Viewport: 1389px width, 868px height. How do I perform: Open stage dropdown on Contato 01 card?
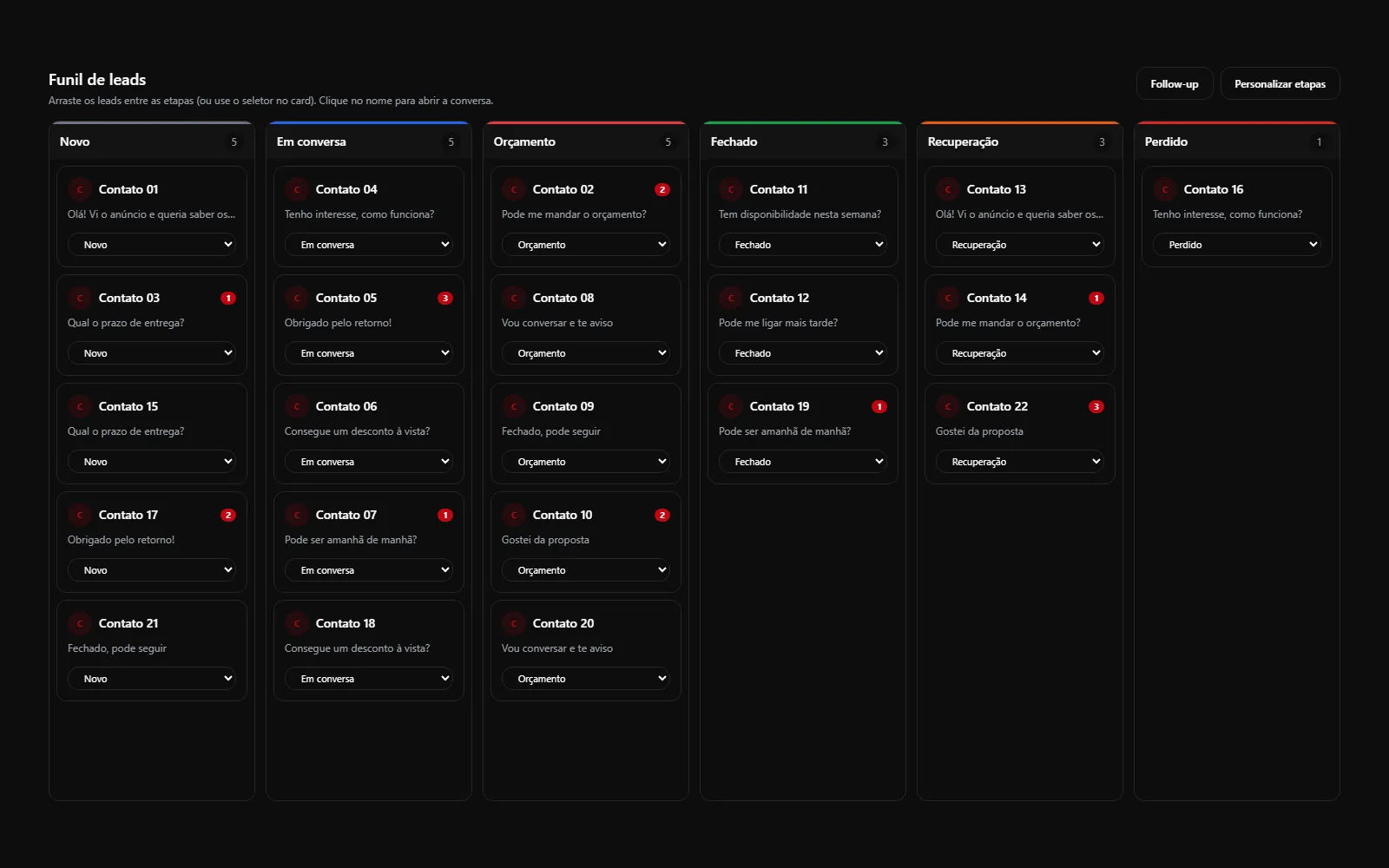point(152,245)
